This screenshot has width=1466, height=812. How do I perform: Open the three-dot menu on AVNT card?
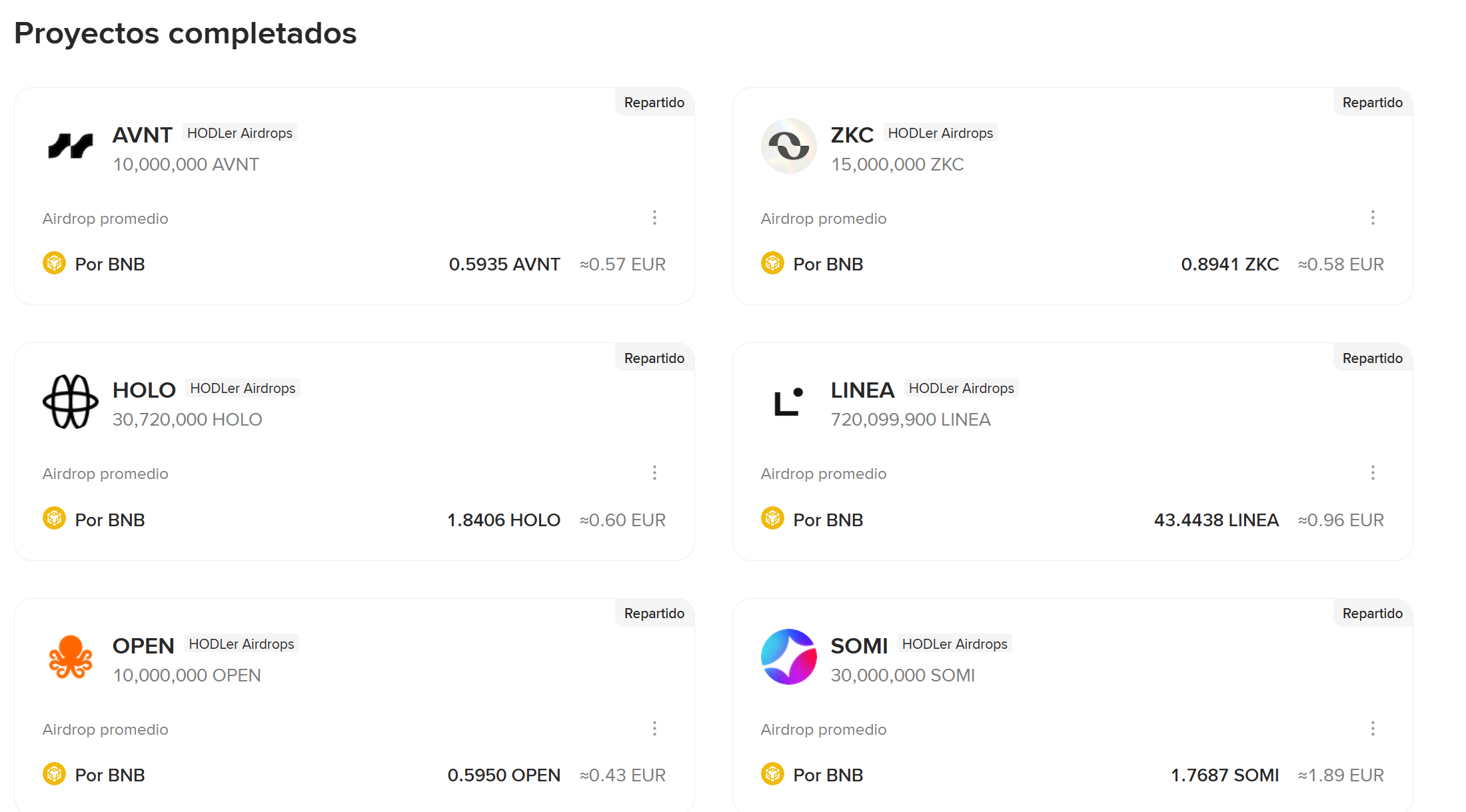click(654, 218)
